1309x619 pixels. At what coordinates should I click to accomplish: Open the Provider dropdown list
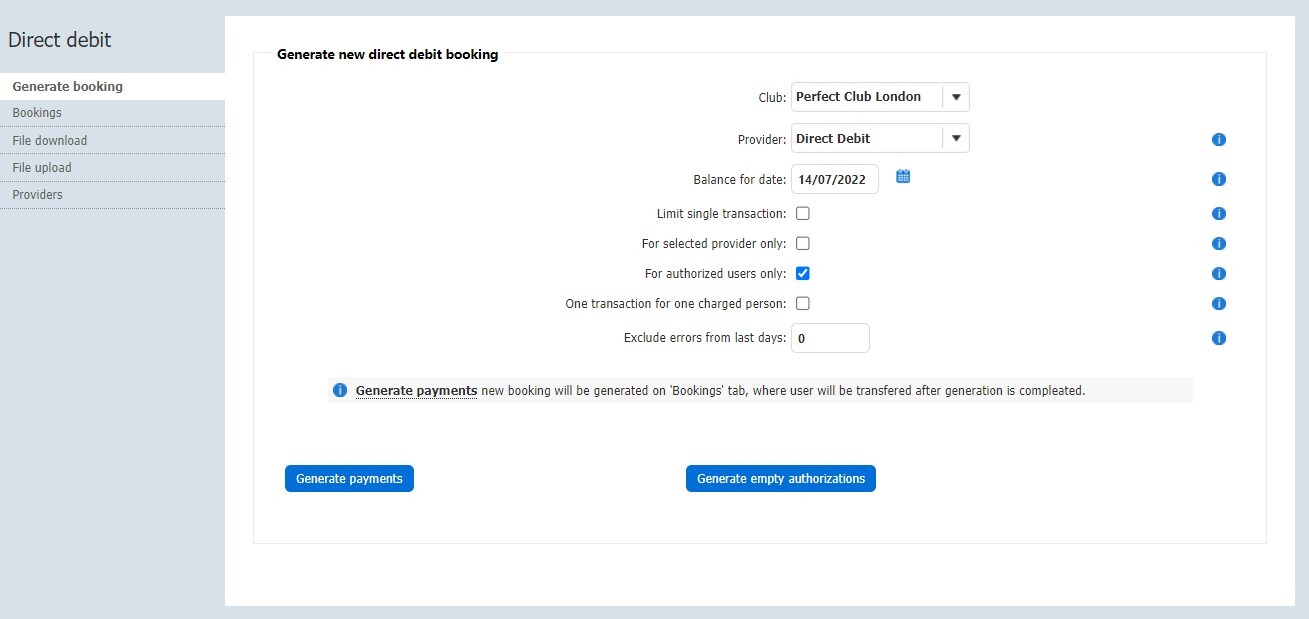956,138
